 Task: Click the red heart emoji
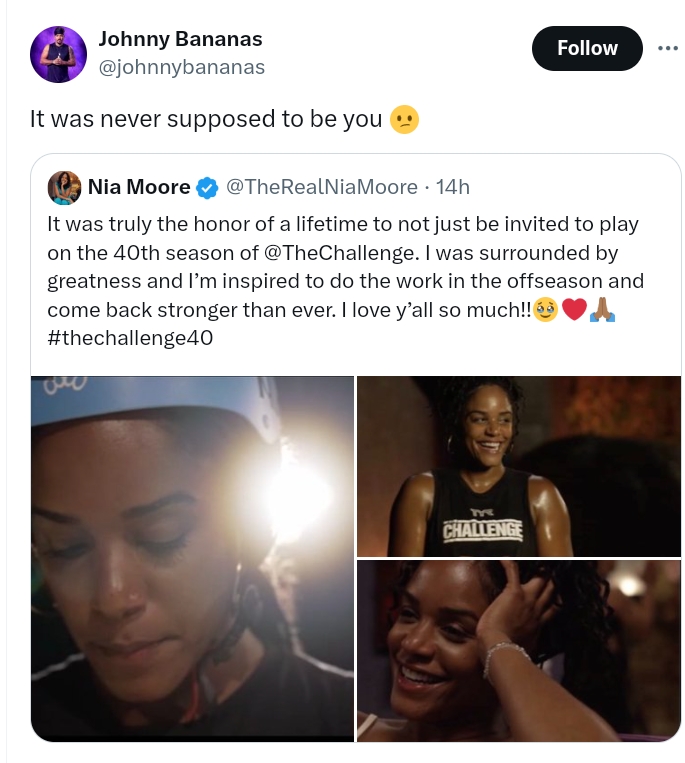coord(574,310)
